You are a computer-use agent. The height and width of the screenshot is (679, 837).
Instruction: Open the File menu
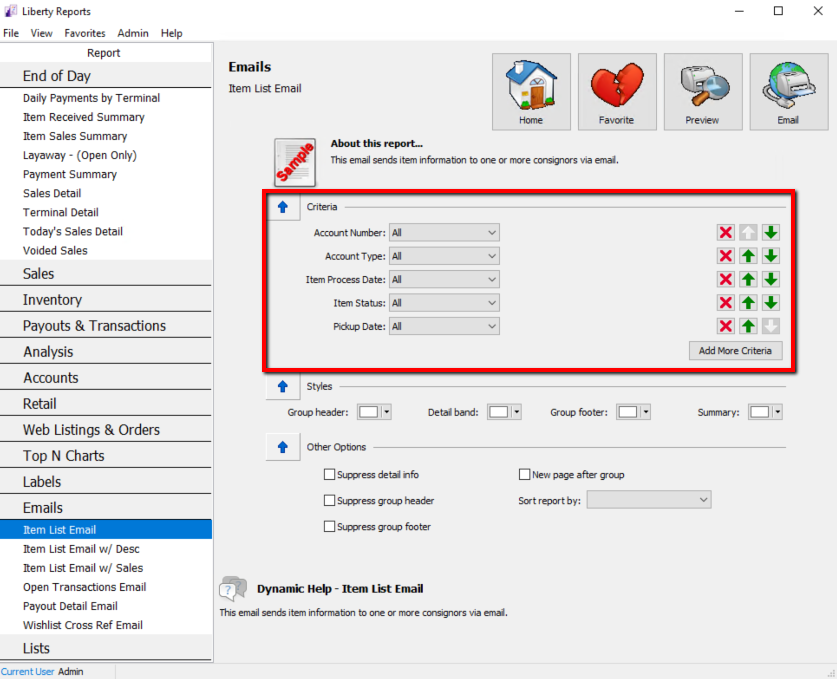pyautogui.click(x=11, y=33)
